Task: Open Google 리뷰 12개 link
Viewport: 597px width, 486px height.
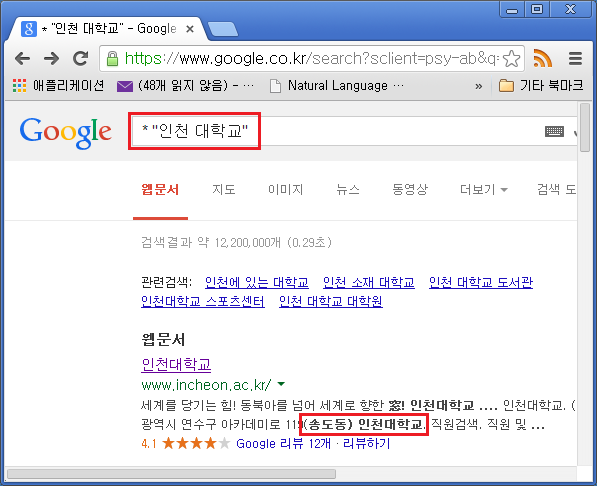Action: [x=283, y=444]
